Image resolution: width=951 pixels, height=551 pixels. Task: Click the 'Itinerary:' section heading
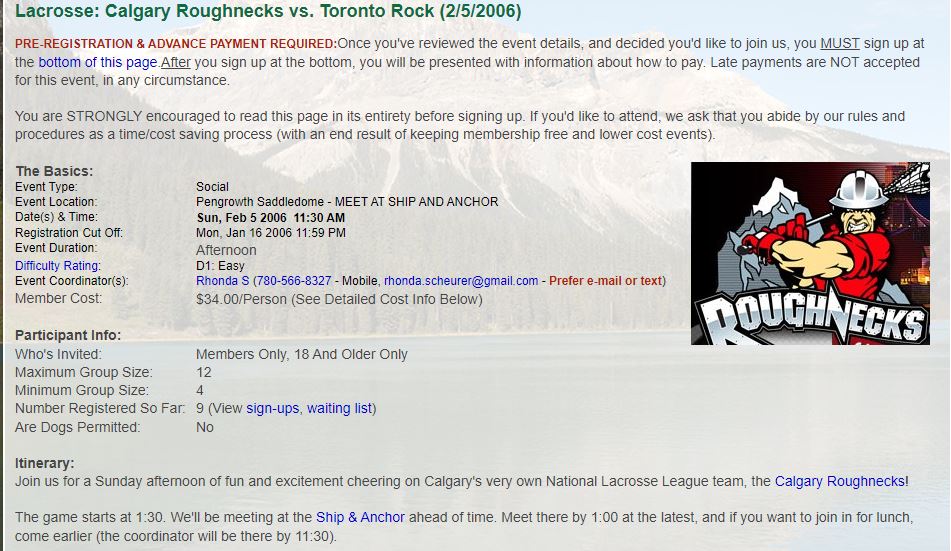tap(44, 463)
